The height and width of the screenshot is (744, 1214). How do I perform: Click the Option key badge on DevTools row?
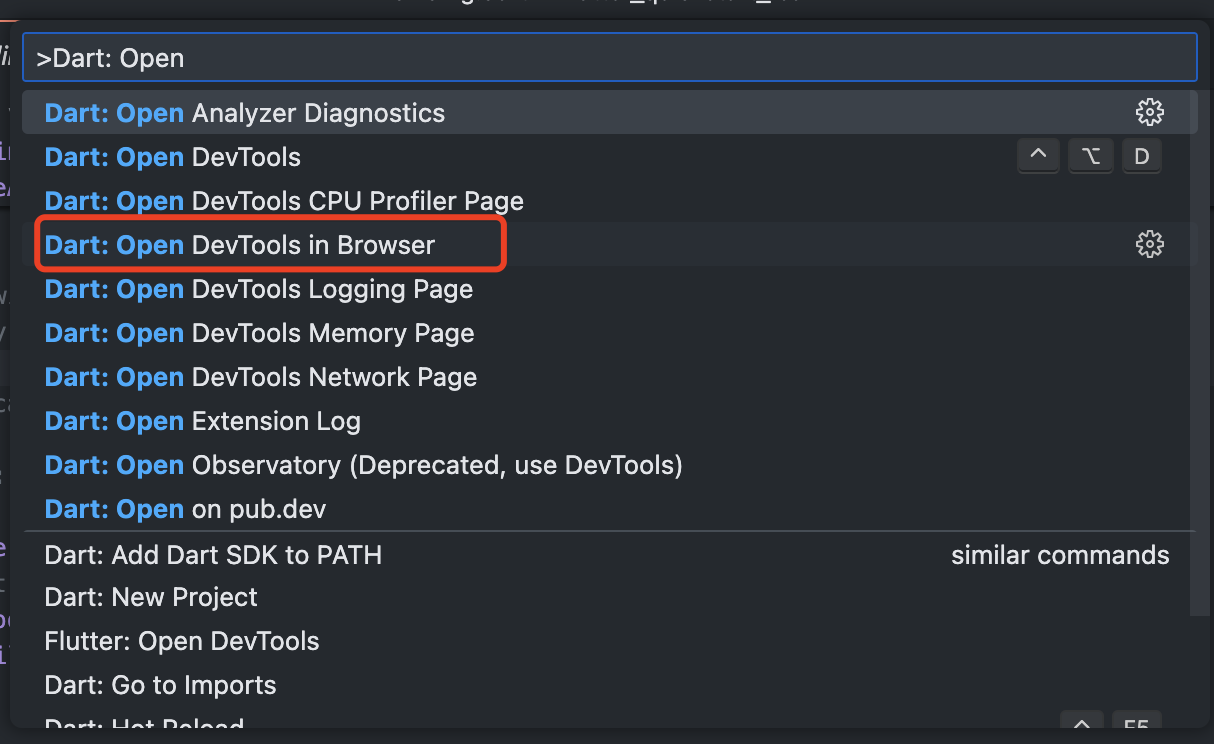[x=1090, y=157]
